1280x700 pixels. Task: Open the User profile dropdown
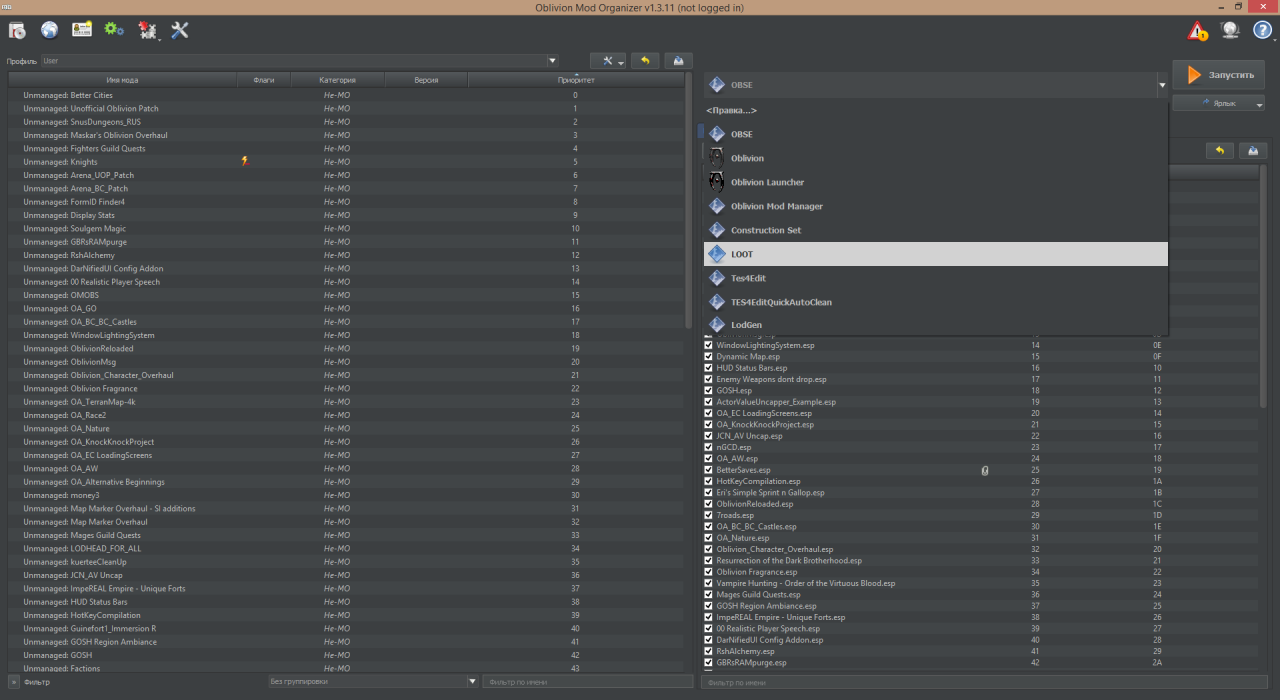(x=299, y=61)
